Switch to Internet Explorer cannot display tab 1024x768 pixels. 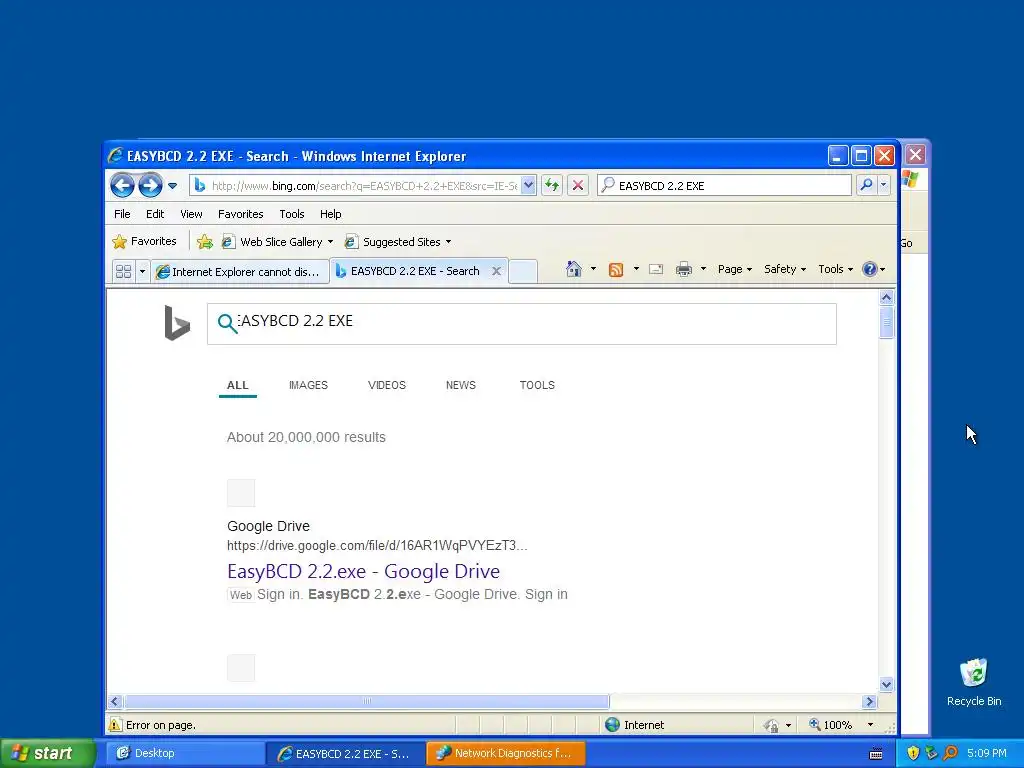[240, 271]
